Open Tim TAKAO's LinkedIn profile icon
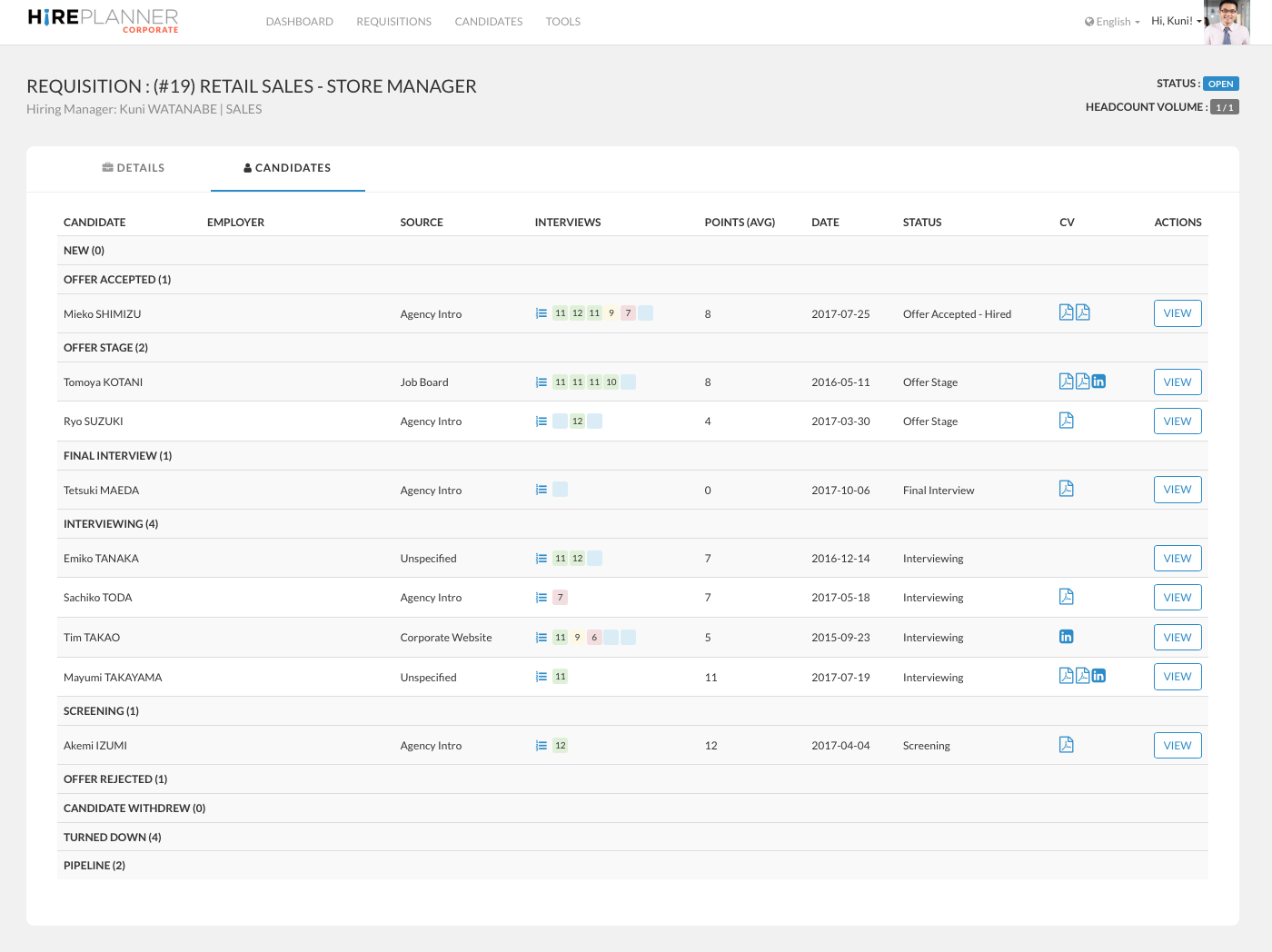 click(1066, 637)
